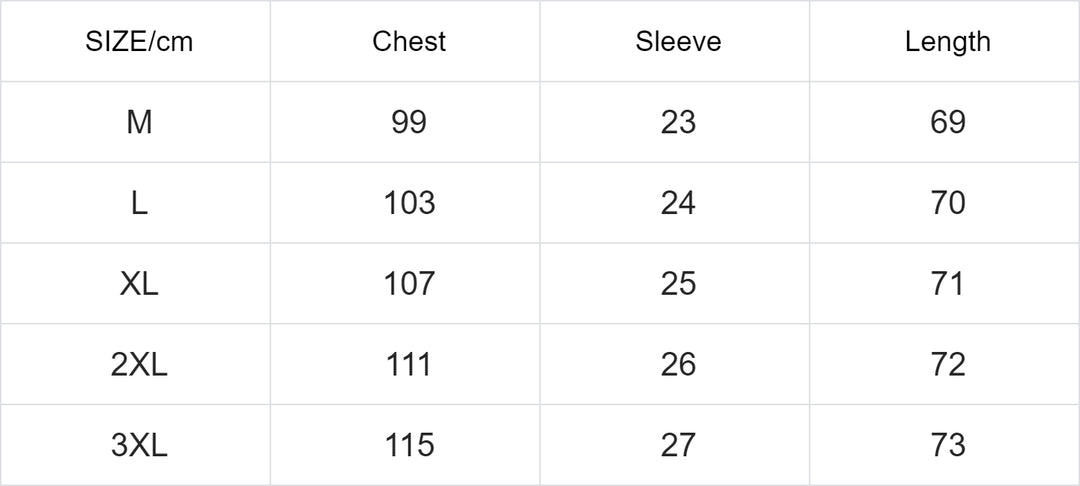
Task: Select sleeve value 27 in 3XL row
Action: (678, 445)
